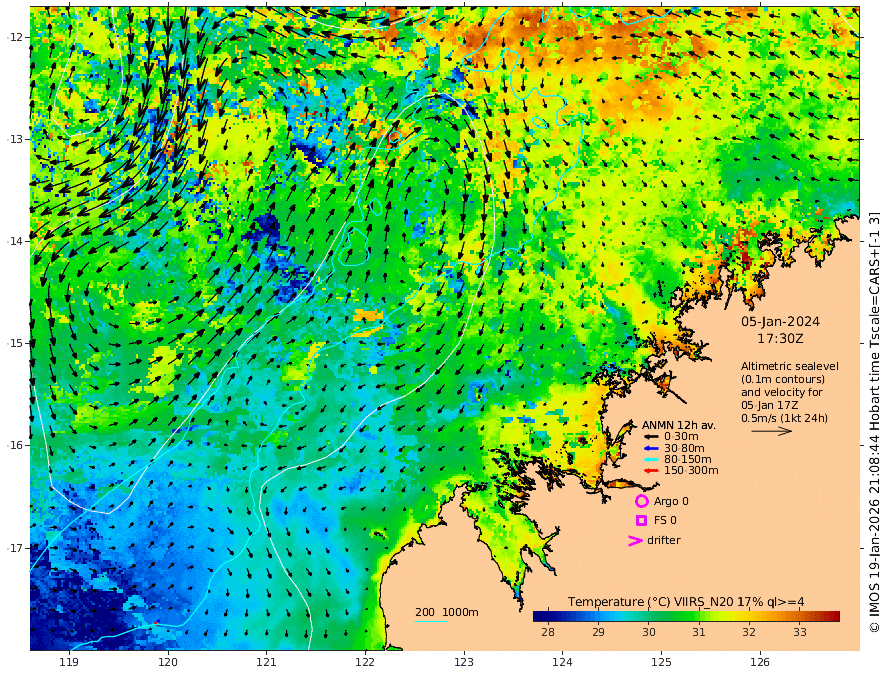The height and width of the screenshot is (680, 880).
Task: Click the 0-30m depth label
Action: point(681,437)
